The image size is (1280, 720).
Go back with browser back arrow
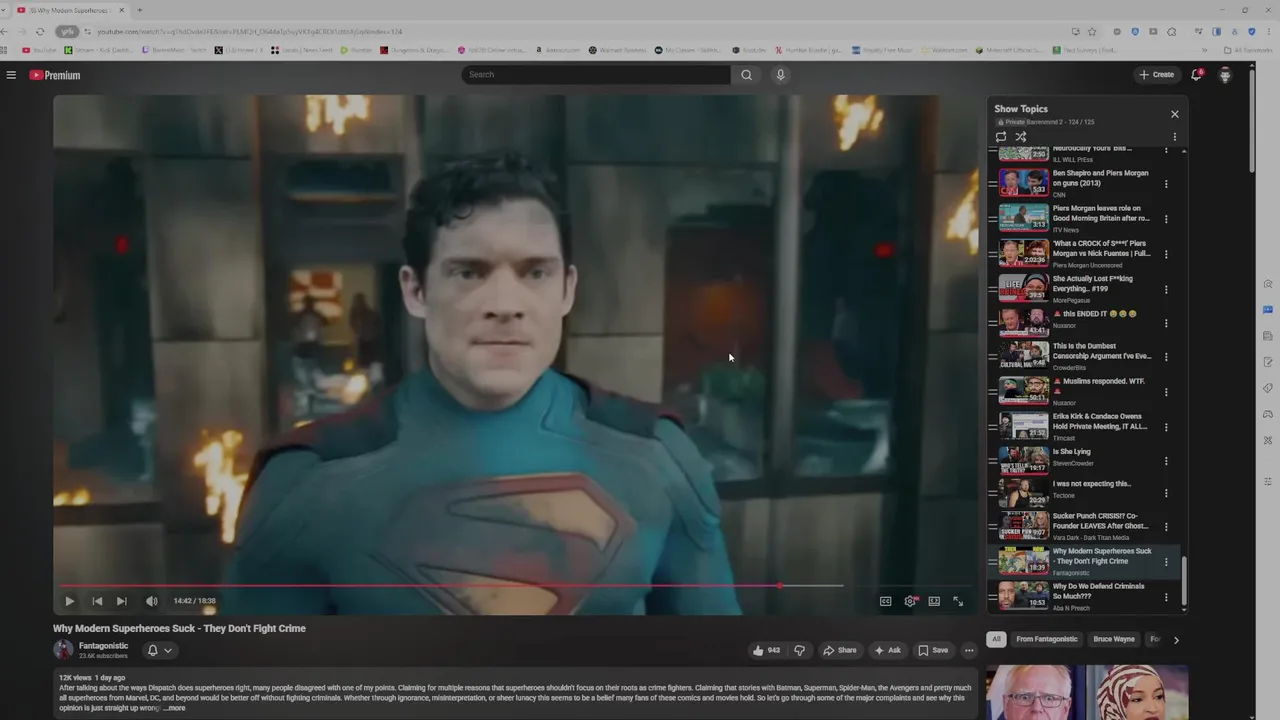point(5,31)
